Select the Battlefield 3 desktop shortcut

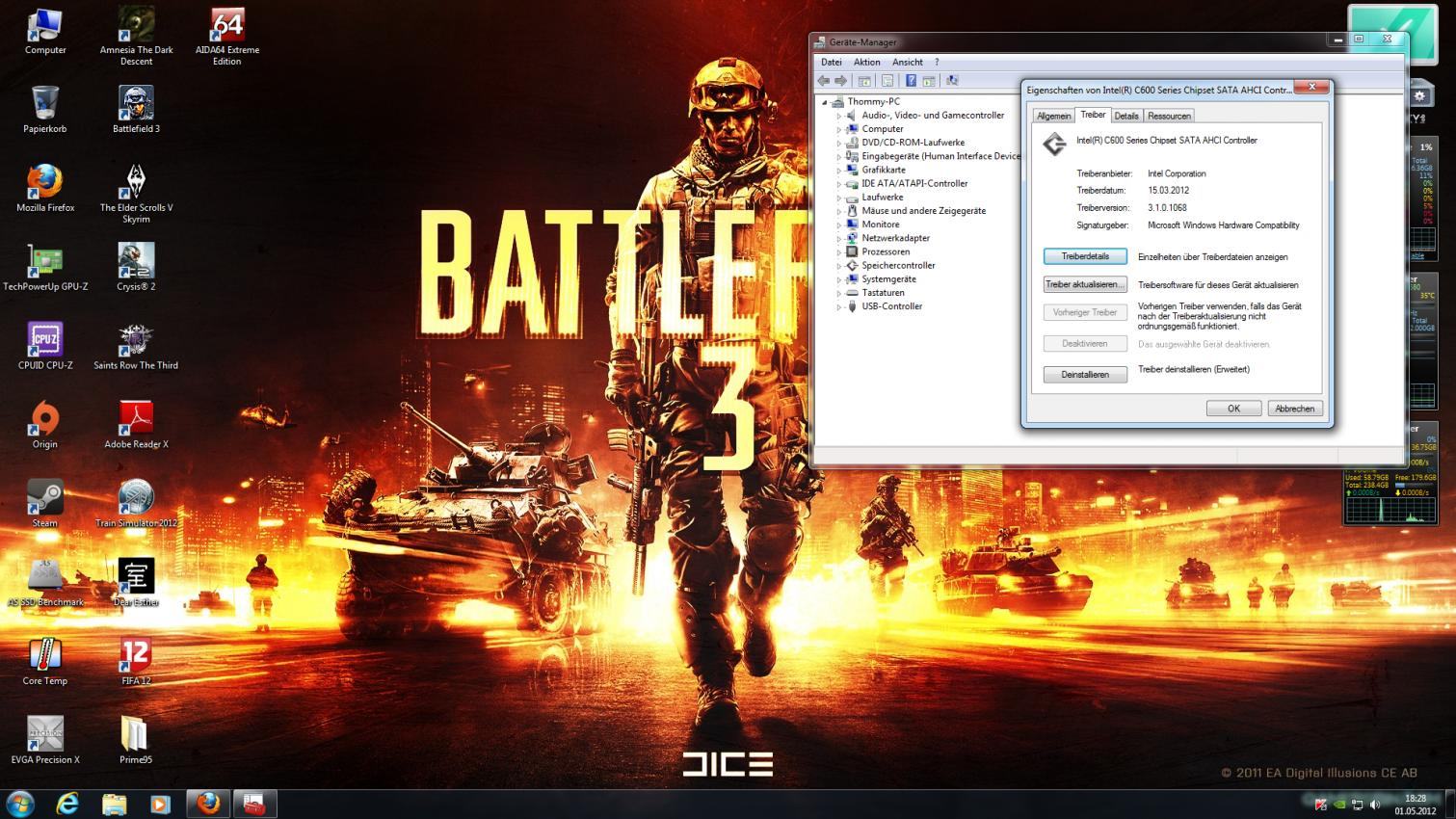point(136,109)
